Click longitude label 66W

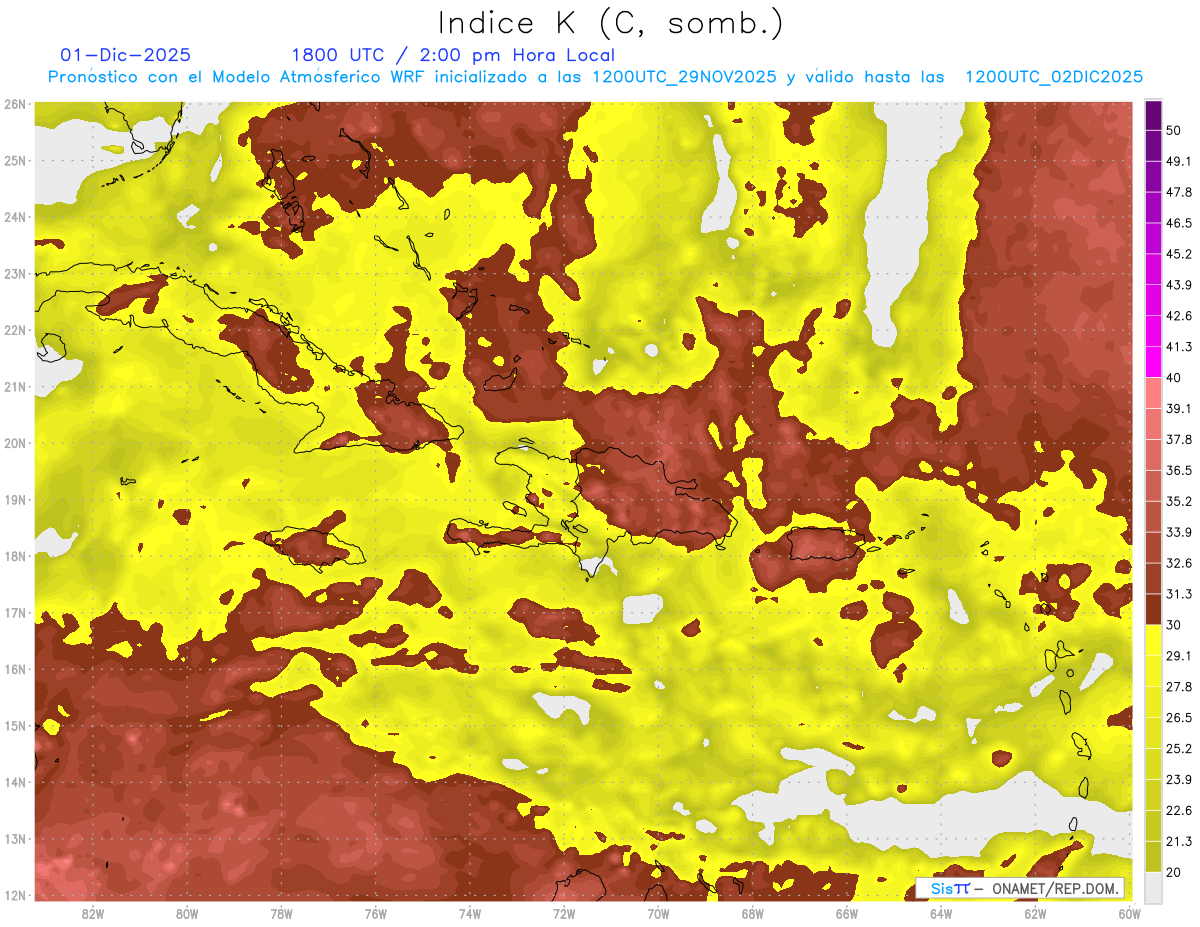[x=846, y=913]
